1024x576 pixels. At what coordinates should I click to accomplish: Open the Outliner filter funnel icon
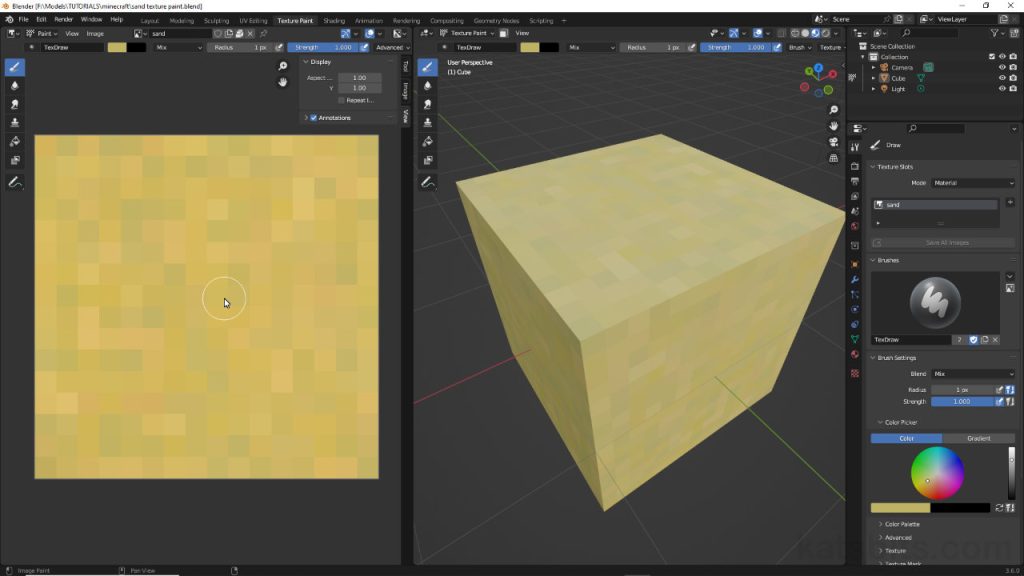tap(995, 32)
